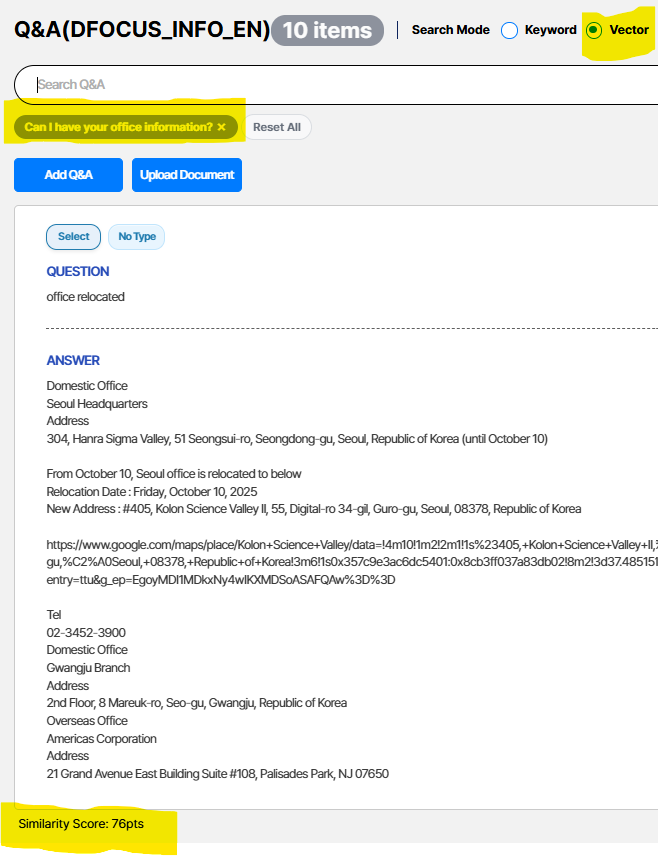This screenshot has width=658, height=856.
Task: Toggle the Select button on the Q&A card
Action: click(73, 237)
